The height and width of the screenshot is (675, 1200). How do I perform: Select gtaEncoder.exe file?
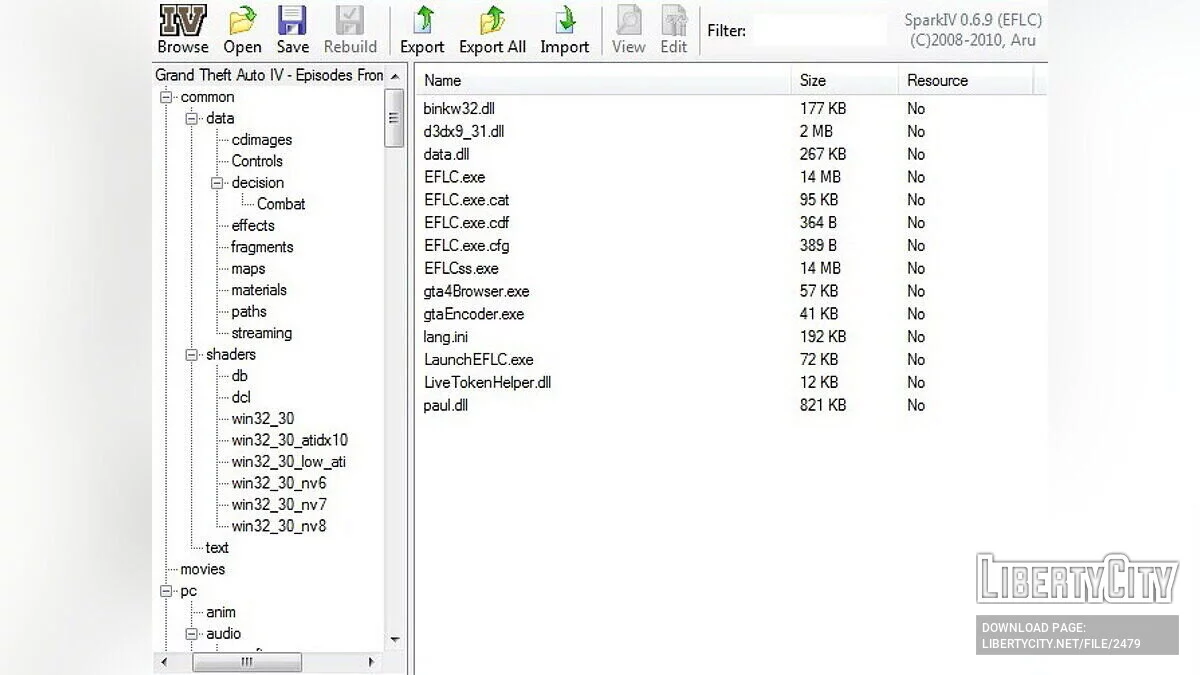(x=474, y=315)
